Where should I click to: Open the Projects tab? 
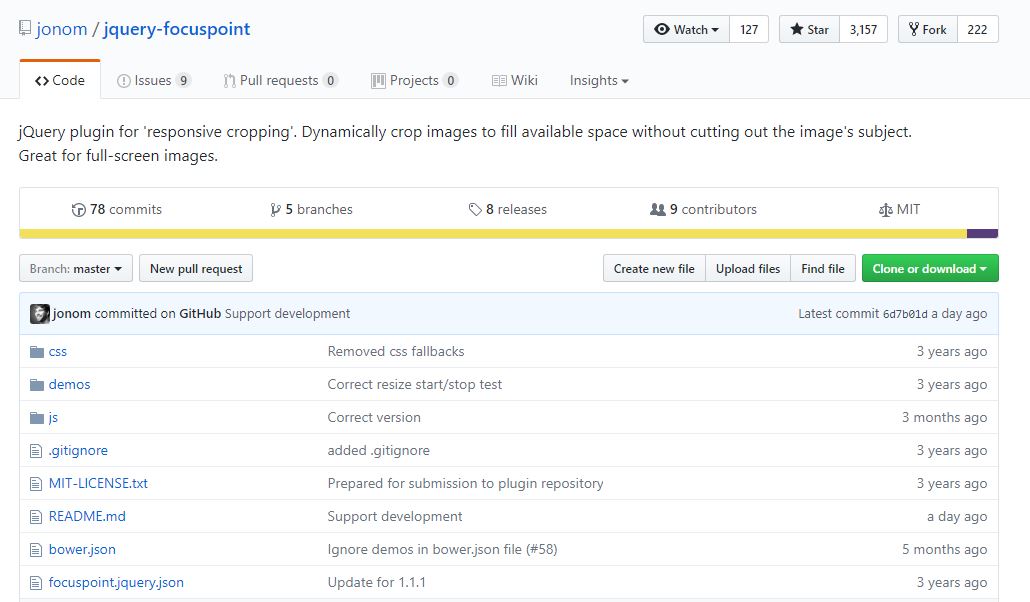click(x=414, y=80)
